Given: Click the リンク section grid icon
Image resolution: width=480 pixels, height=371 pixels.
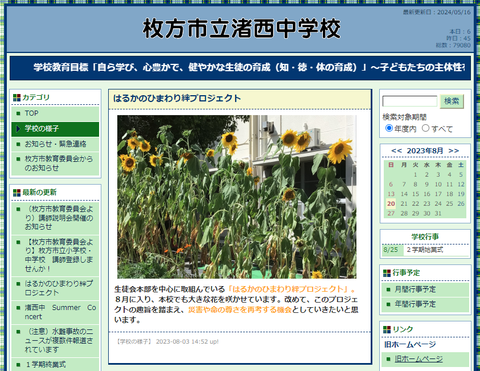Looking at the screenshot, I should point(387,330).
